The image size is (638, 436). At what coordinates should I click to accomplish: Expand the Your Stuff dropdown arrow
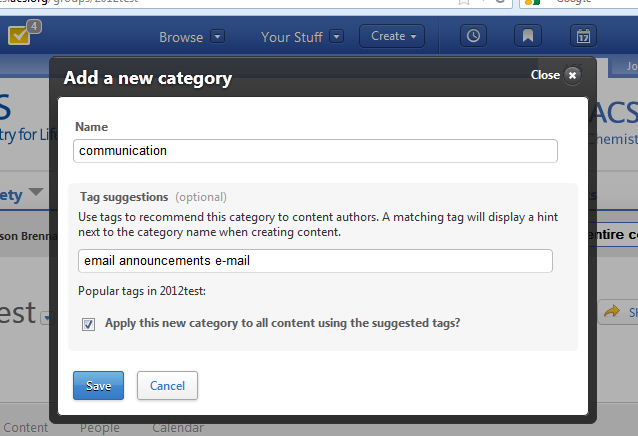(x=337, y=37)
